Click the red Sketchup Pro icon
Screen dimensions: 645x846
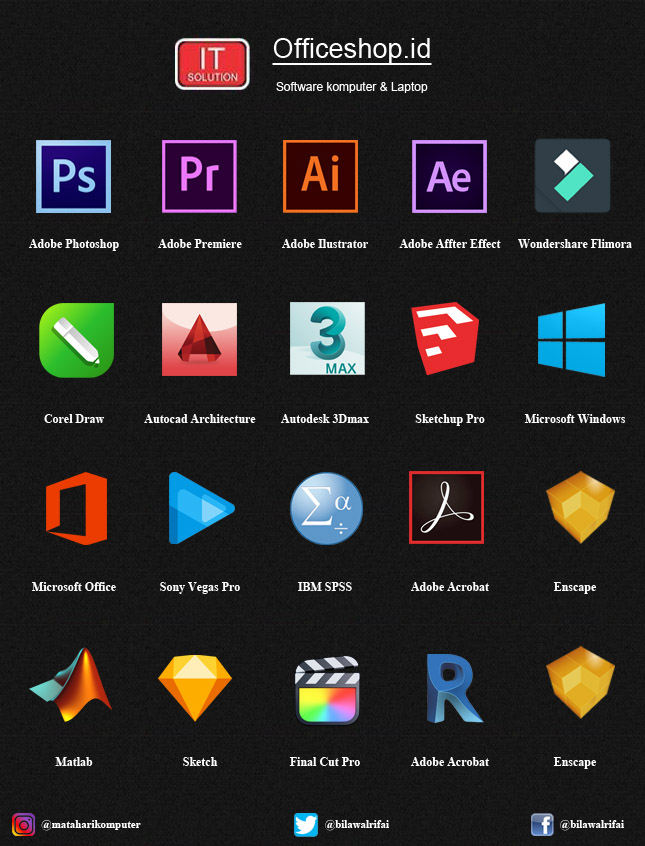445,338
